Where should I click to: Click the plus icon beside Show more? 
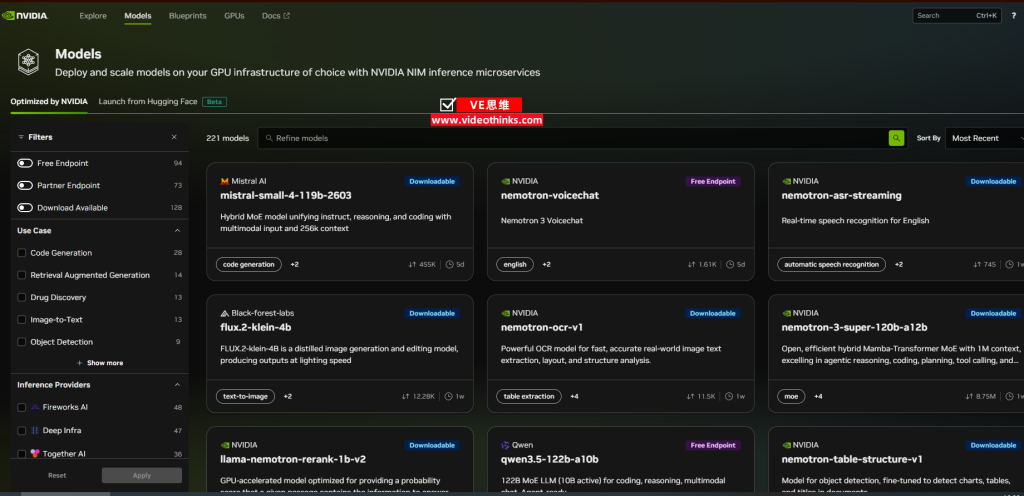(80, 363)
